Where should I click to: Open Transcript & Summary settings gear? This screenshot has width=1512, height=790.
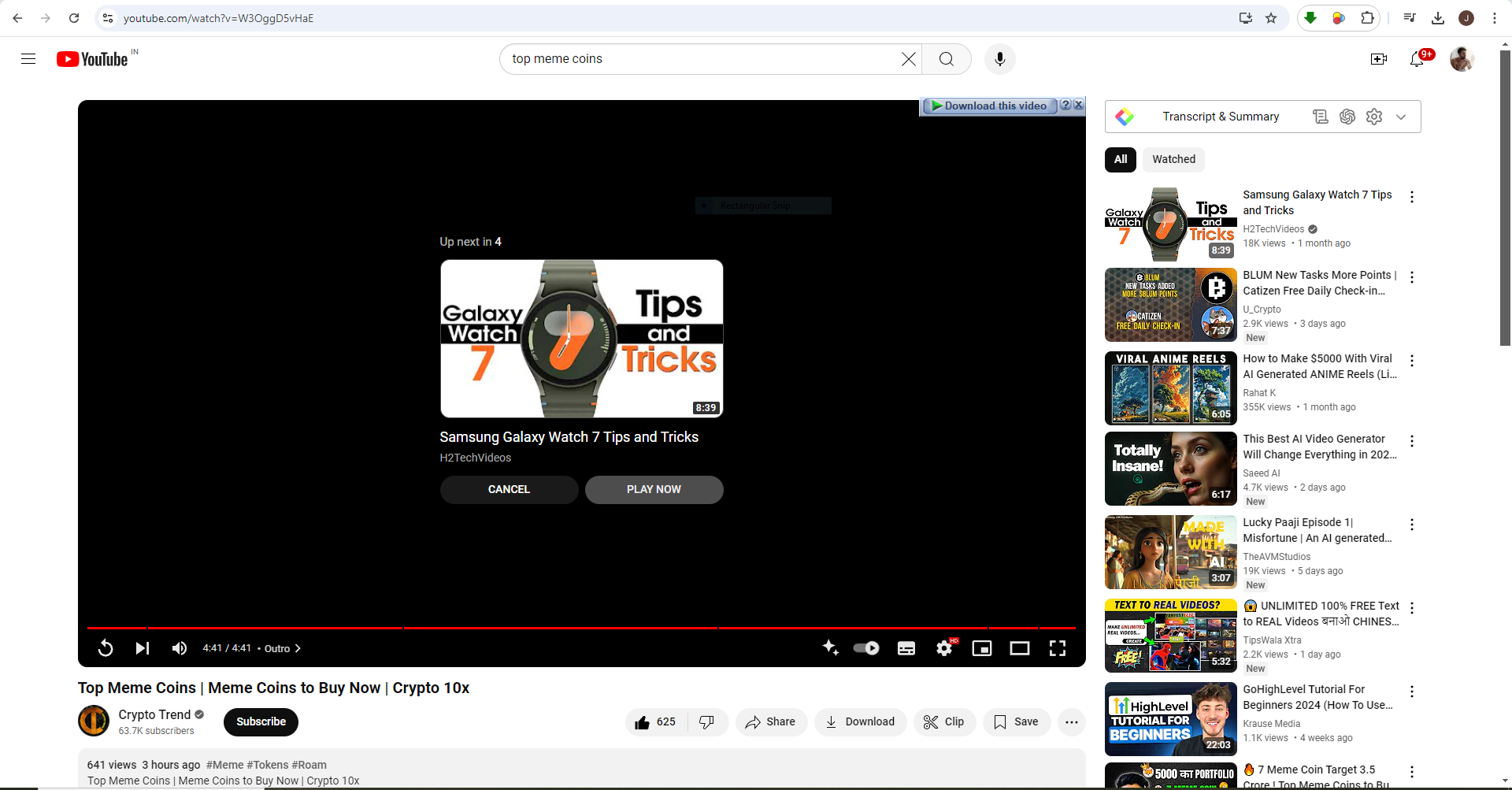click(1374, 117)
